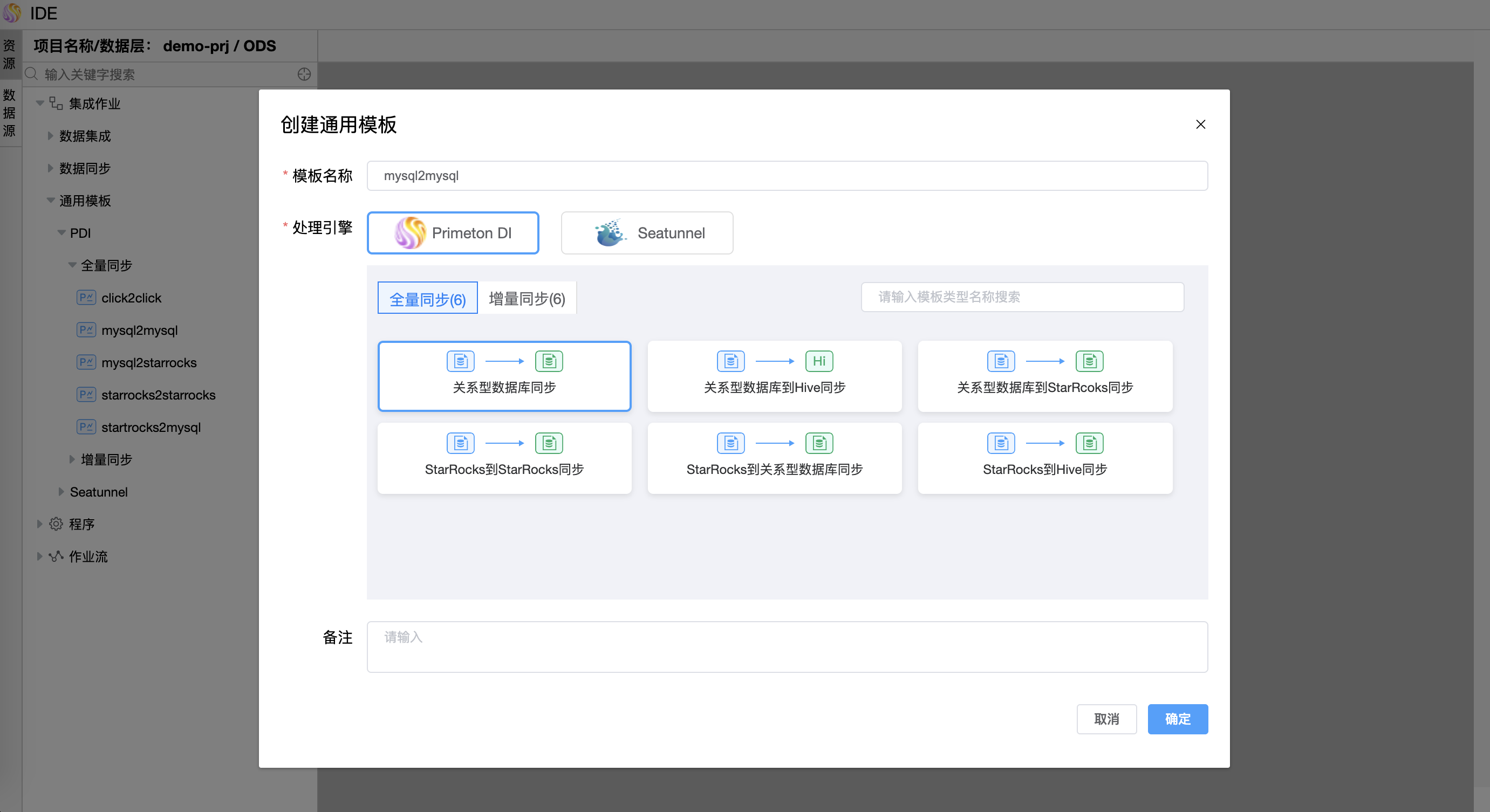Screen dimensions: 1490x812
Task: Click the 取消 cancel button
Action: point(1106,719)
